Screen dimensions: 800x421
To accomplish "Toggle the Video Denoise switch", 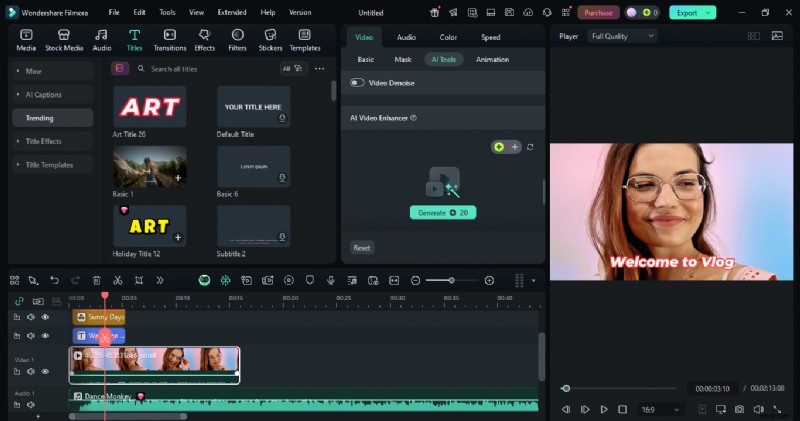I will [357, 83].
